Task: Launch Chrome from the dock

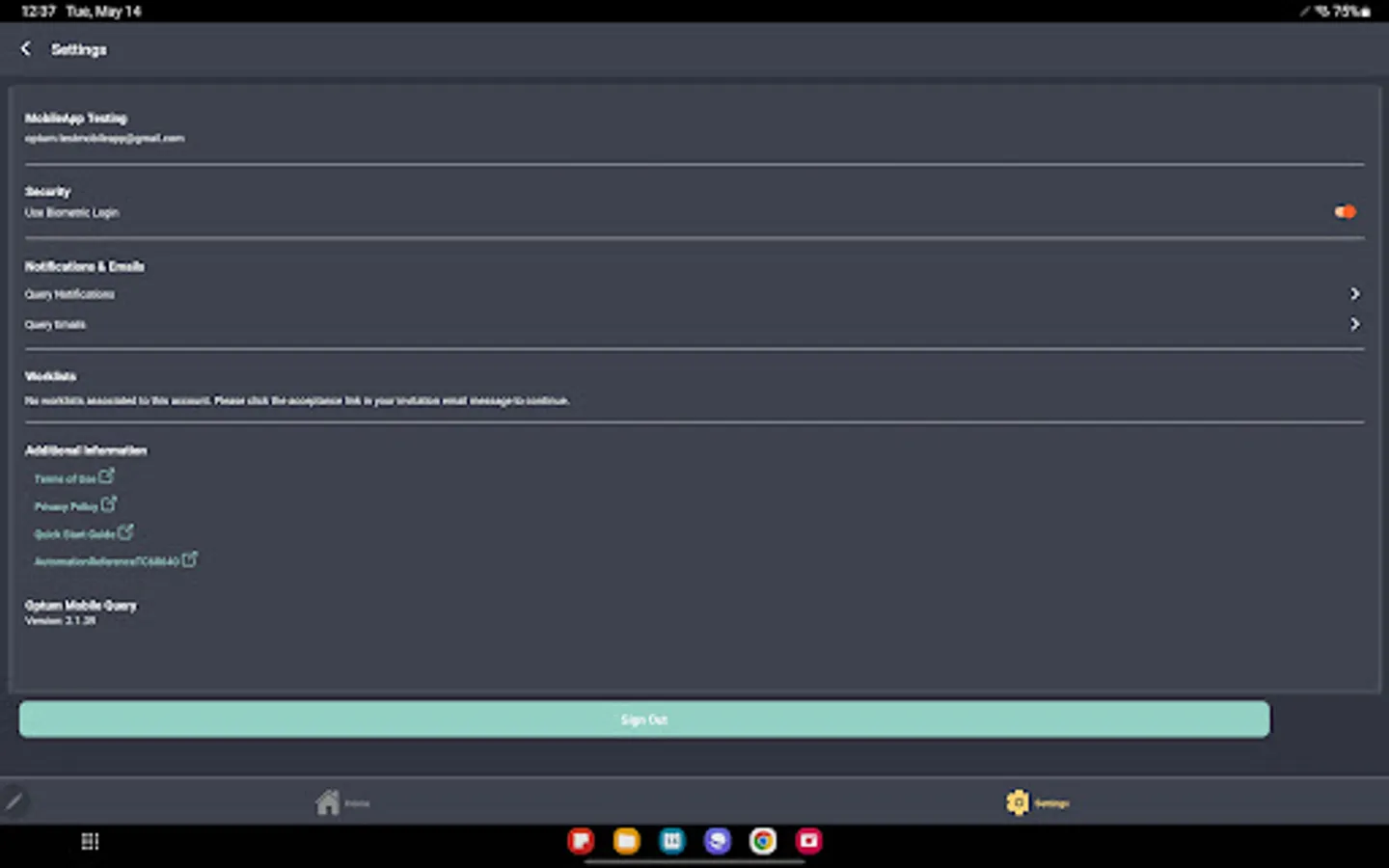Action: (763, 841)
